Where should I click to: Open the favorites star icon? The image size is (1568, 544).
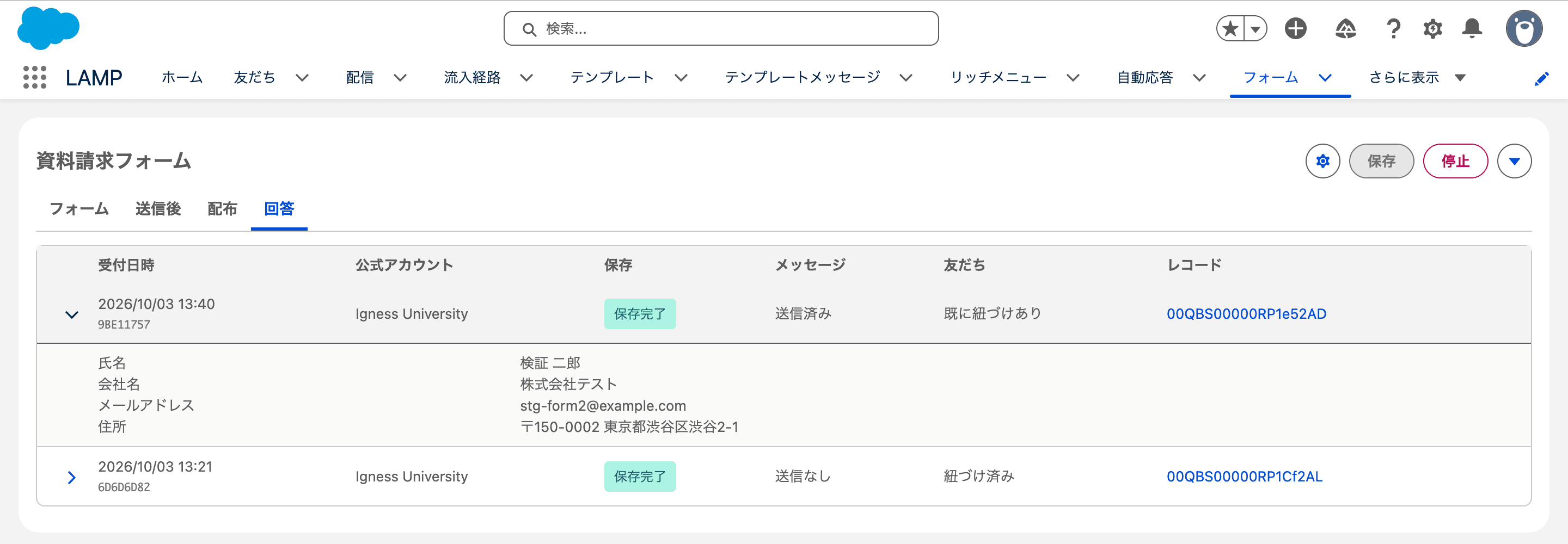[1231, 29]
